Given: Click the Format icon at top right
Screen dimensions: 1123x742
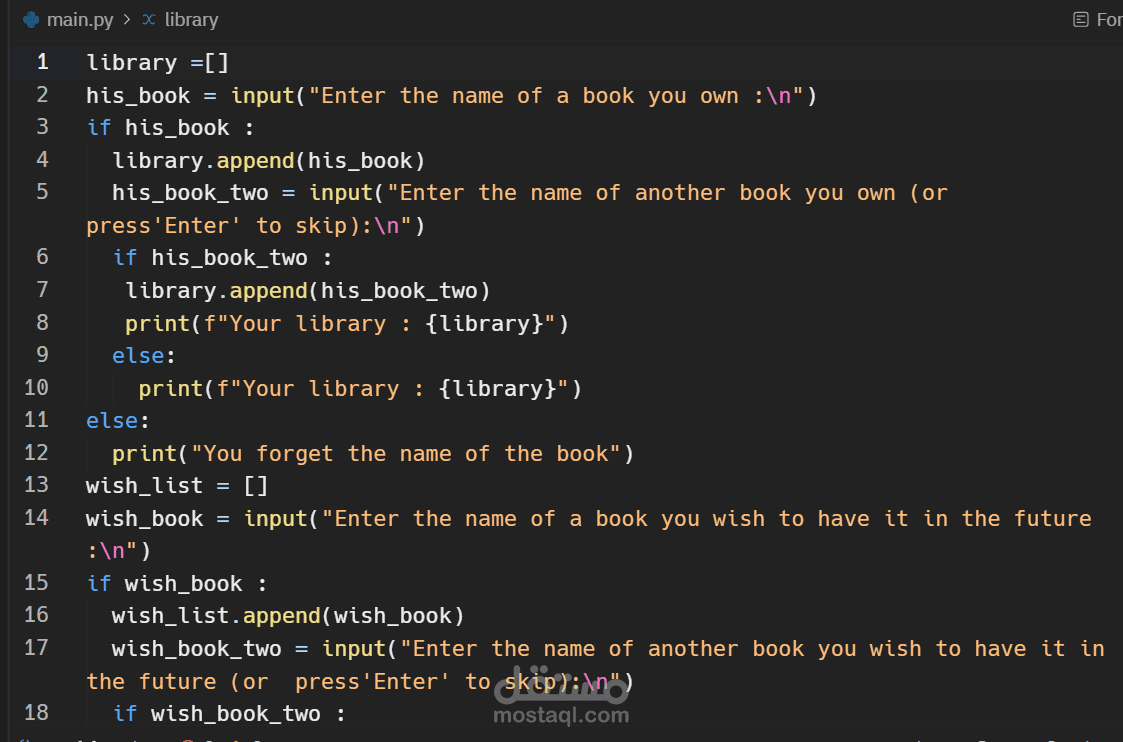Looking at the screenshot, I should (x=1081, y=19).
